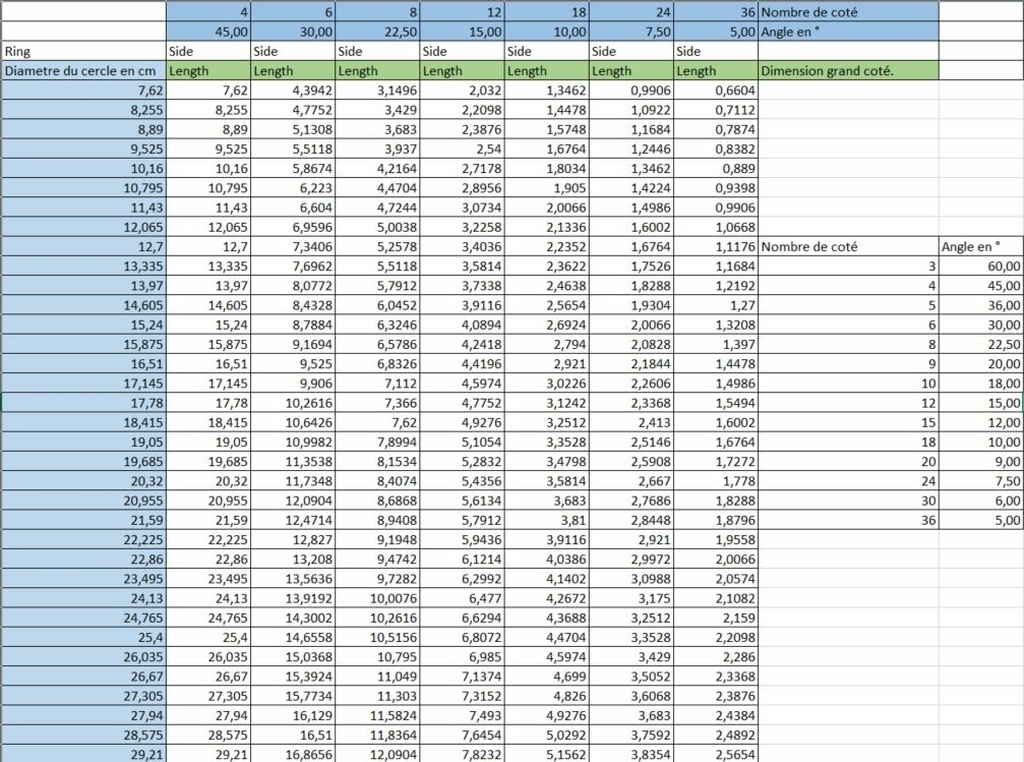
Task: Select the cell with value 12,4714
Action: [x=293, y=520]
